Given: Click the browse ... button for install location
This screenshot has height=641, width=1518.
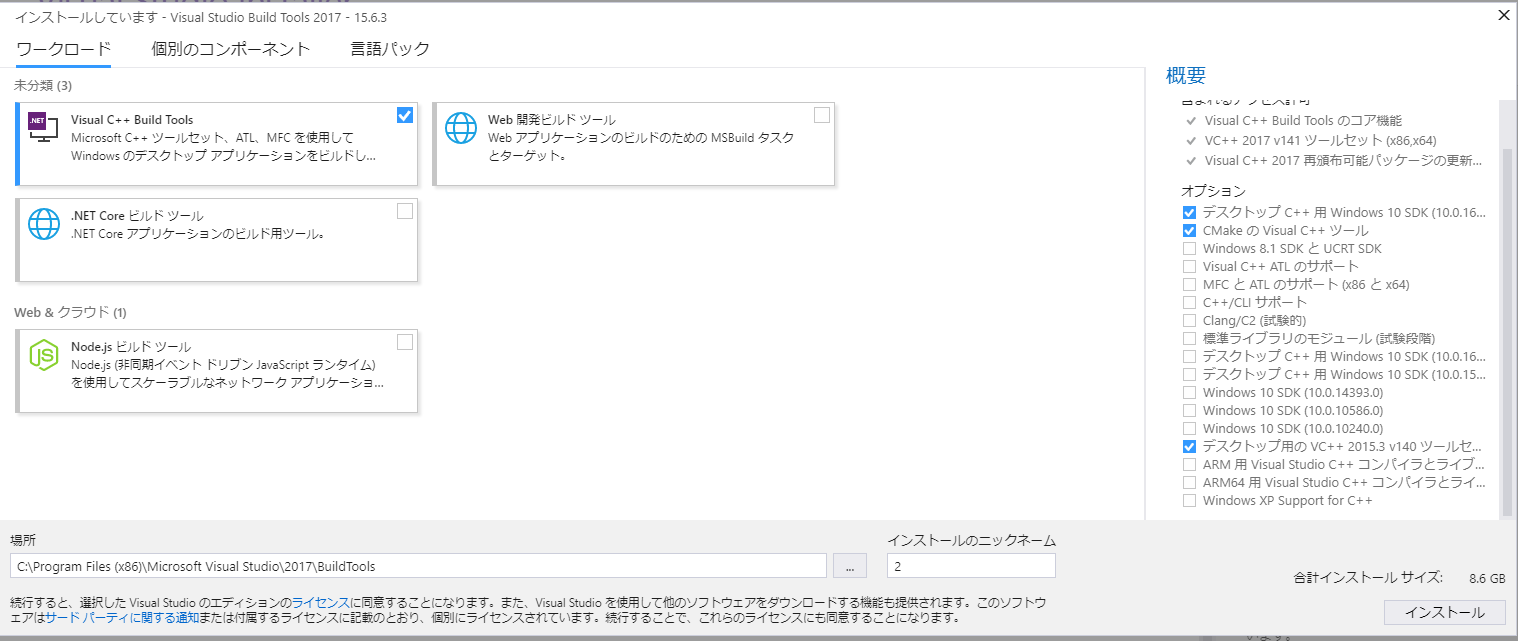Looking at the screenshot, I should tap(849, 565).
